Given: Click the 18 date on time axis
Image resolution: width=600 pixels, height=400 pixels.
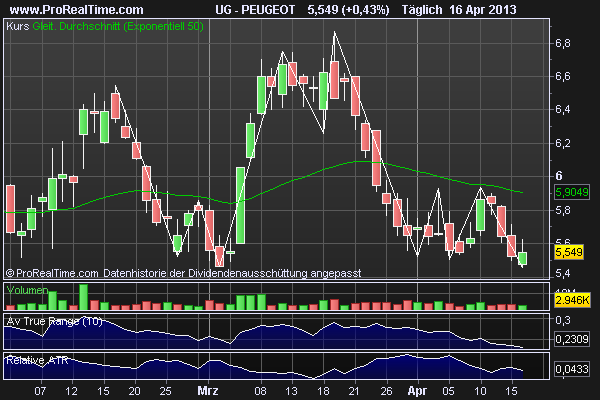Looking at the screenshot, I should (x=323, y=391).
